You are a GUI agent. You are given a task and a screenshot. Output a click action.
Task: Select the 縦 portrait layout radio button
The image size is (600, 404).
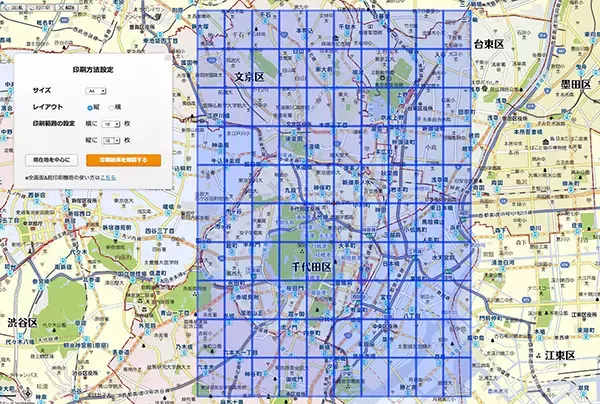(90, 108)
